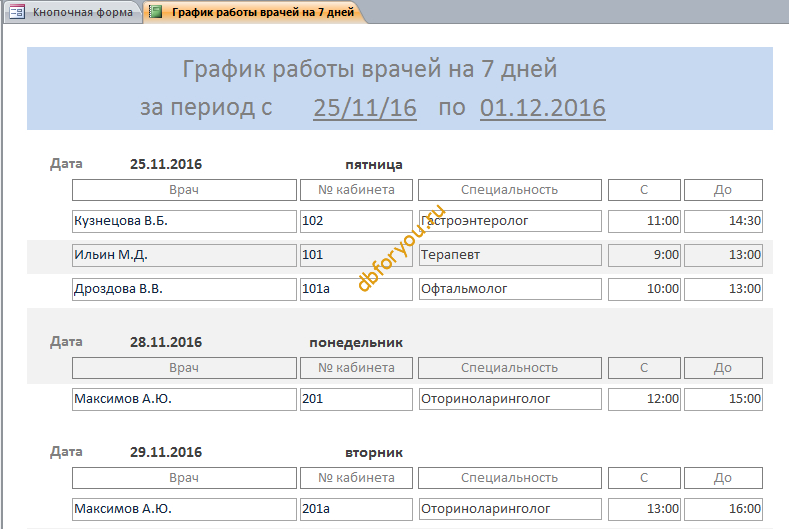
Task: Click the end date 01.12.2016 in the header
Action: coord(542,108)
